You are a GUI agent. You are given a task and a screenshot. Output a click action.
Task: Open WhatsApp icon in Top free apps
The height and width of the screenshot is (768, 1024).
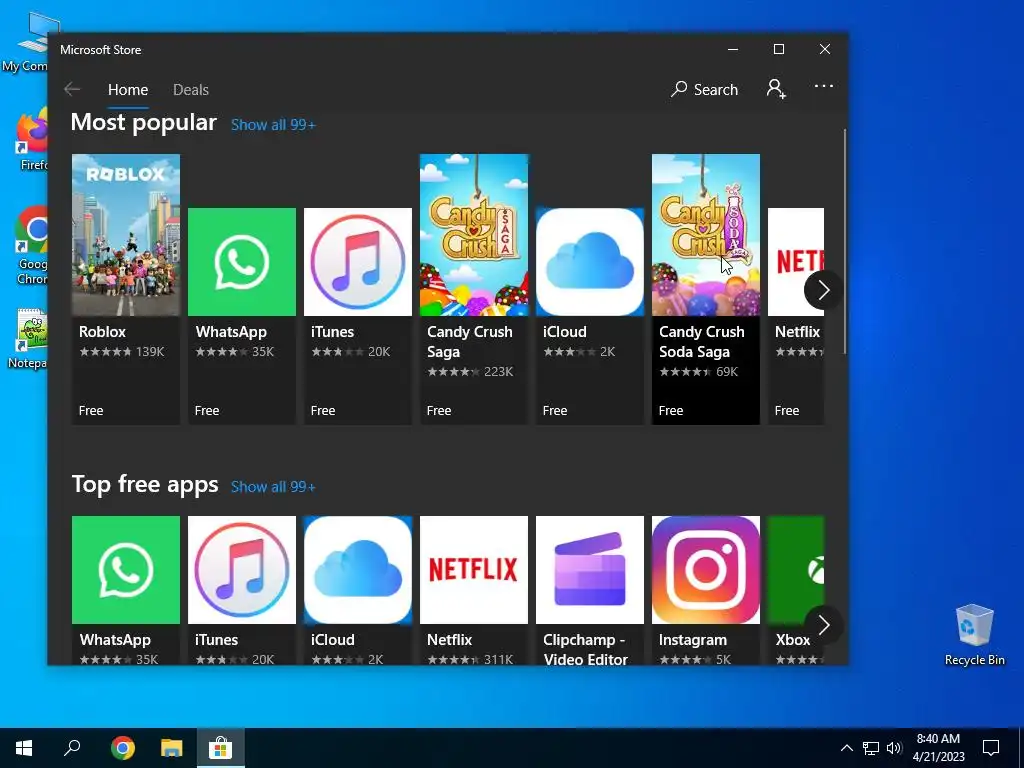coord(125,570)
